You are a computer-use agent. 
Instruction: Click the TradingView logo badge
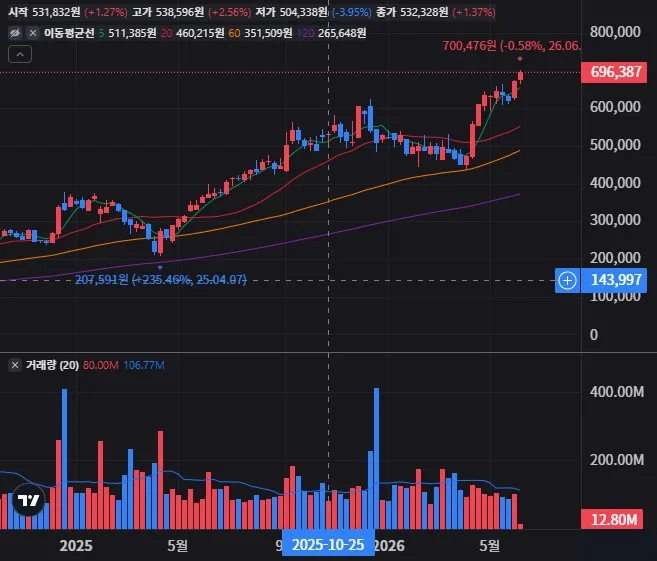click(x=28, y=500)
